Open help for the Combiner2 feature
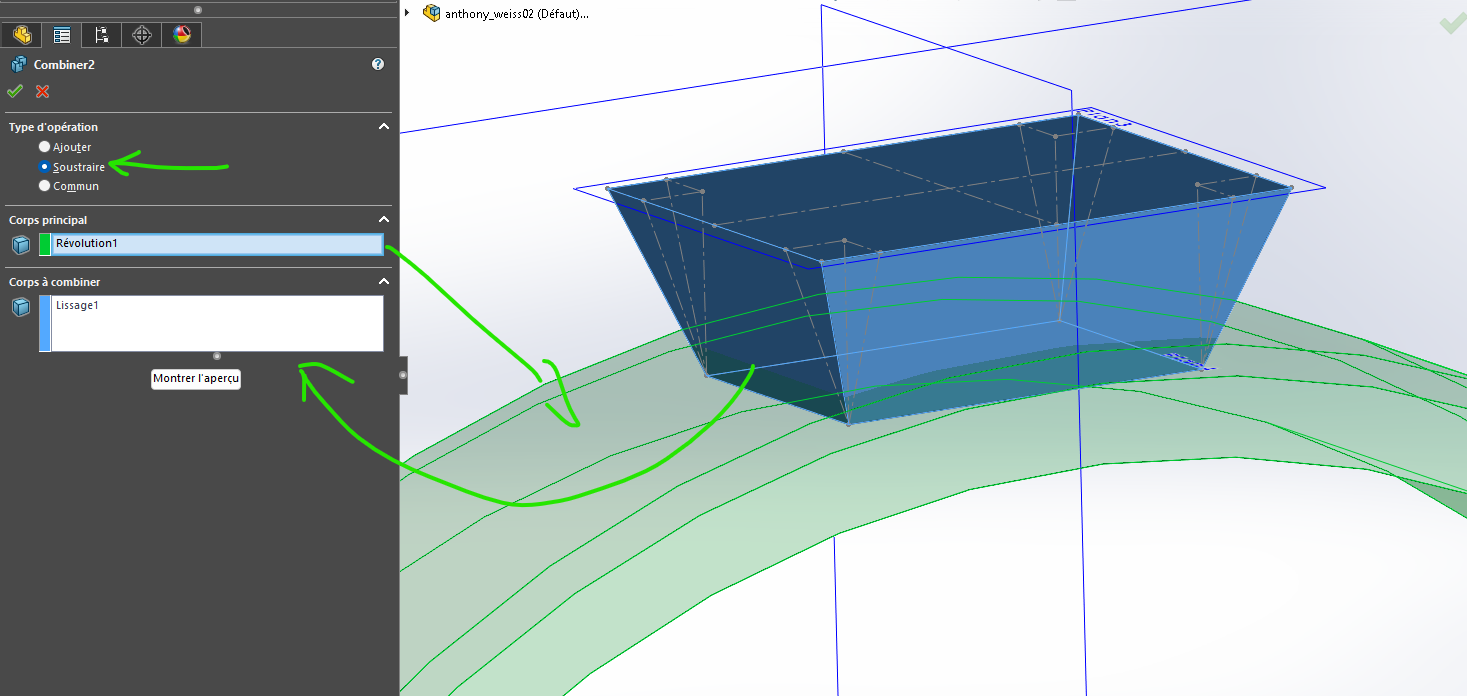1467x696 pixels. [378, 64]
